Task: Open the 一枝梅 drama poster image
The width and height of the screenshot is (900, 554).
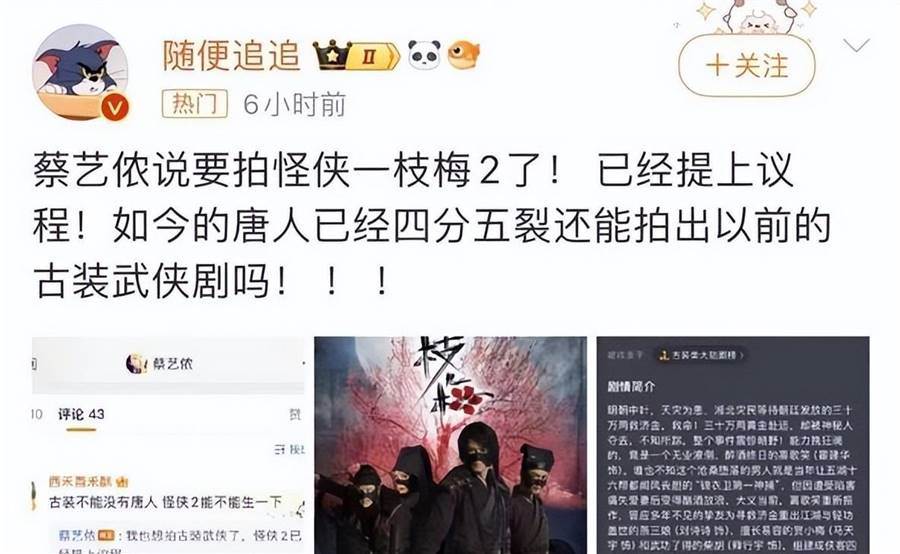Action: (x=451, y=445)
